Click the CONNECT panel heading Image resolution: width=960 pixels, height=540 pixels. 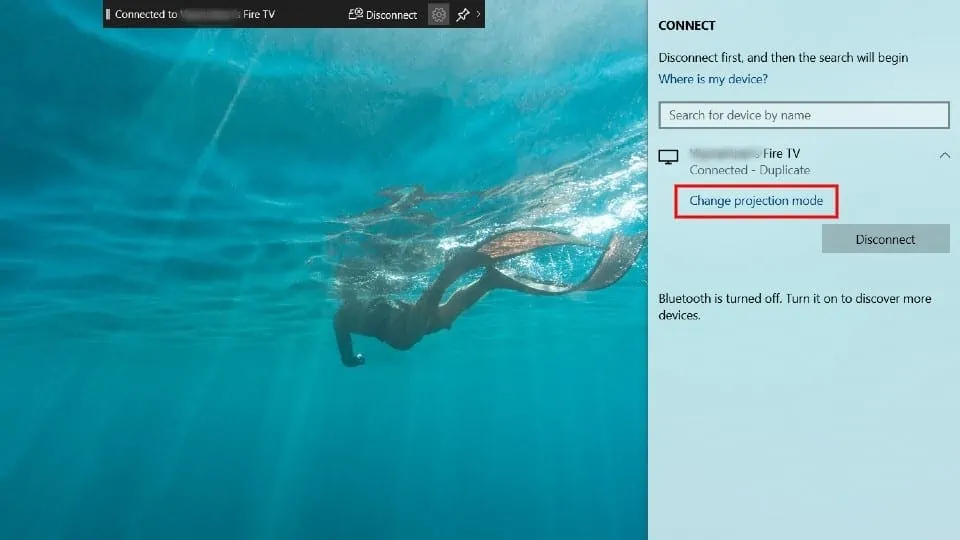click(687, 26)
